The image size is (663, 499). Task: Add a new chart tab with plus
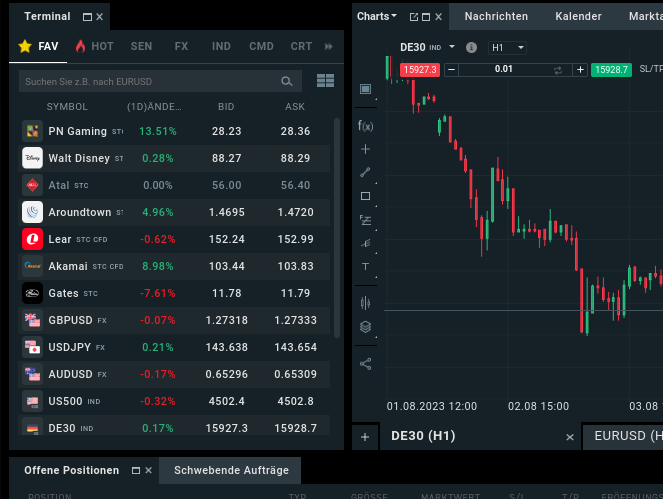click(365, 437)
